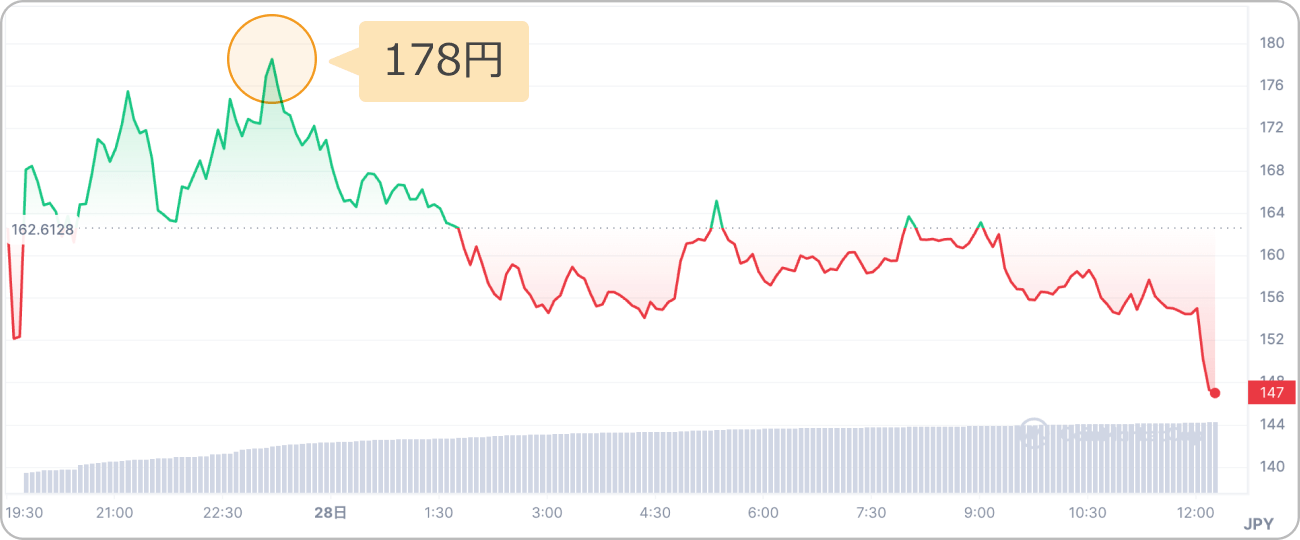The image size is (1300, 540).
Task: Click the 164 price axis value
Action: pos(1273,212)
